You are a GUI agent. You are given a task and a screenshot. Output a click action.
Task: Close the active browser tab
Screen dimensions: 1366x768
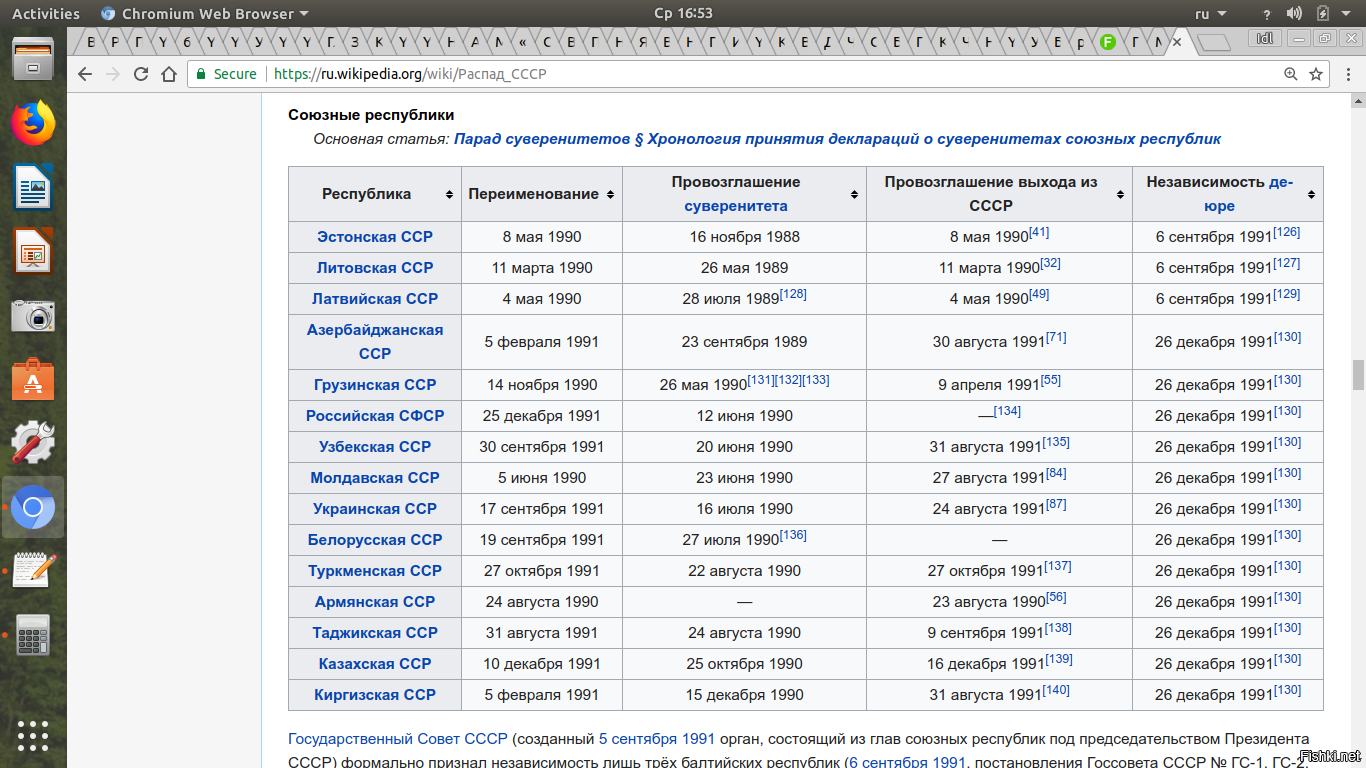(x=1177, y=42)
